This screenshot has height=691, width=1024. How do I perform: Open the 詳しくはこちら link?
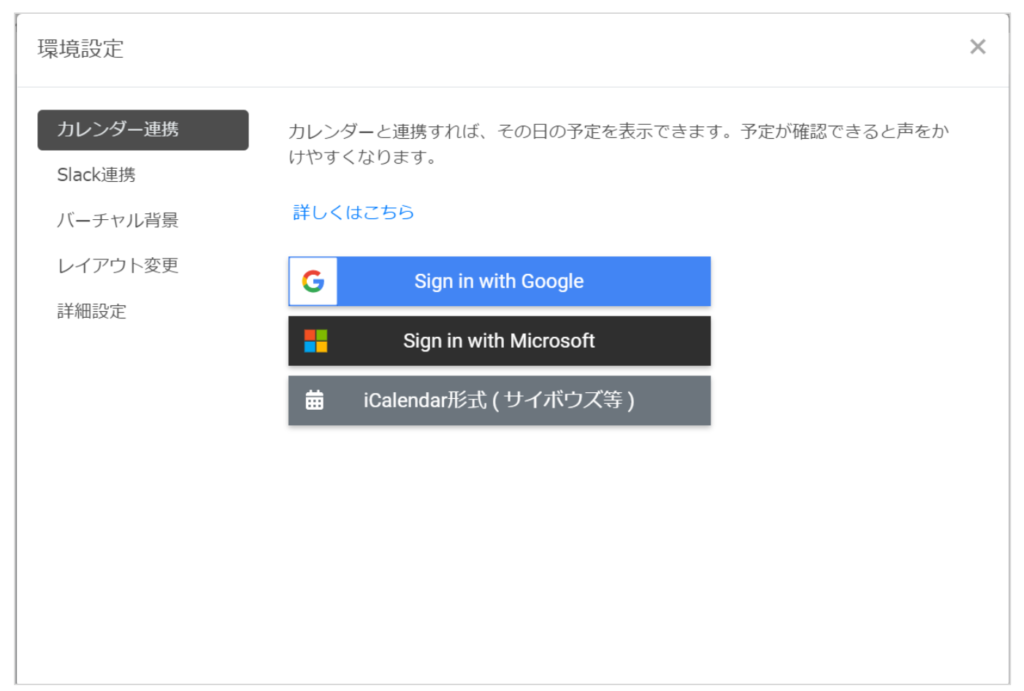point(353,212)
